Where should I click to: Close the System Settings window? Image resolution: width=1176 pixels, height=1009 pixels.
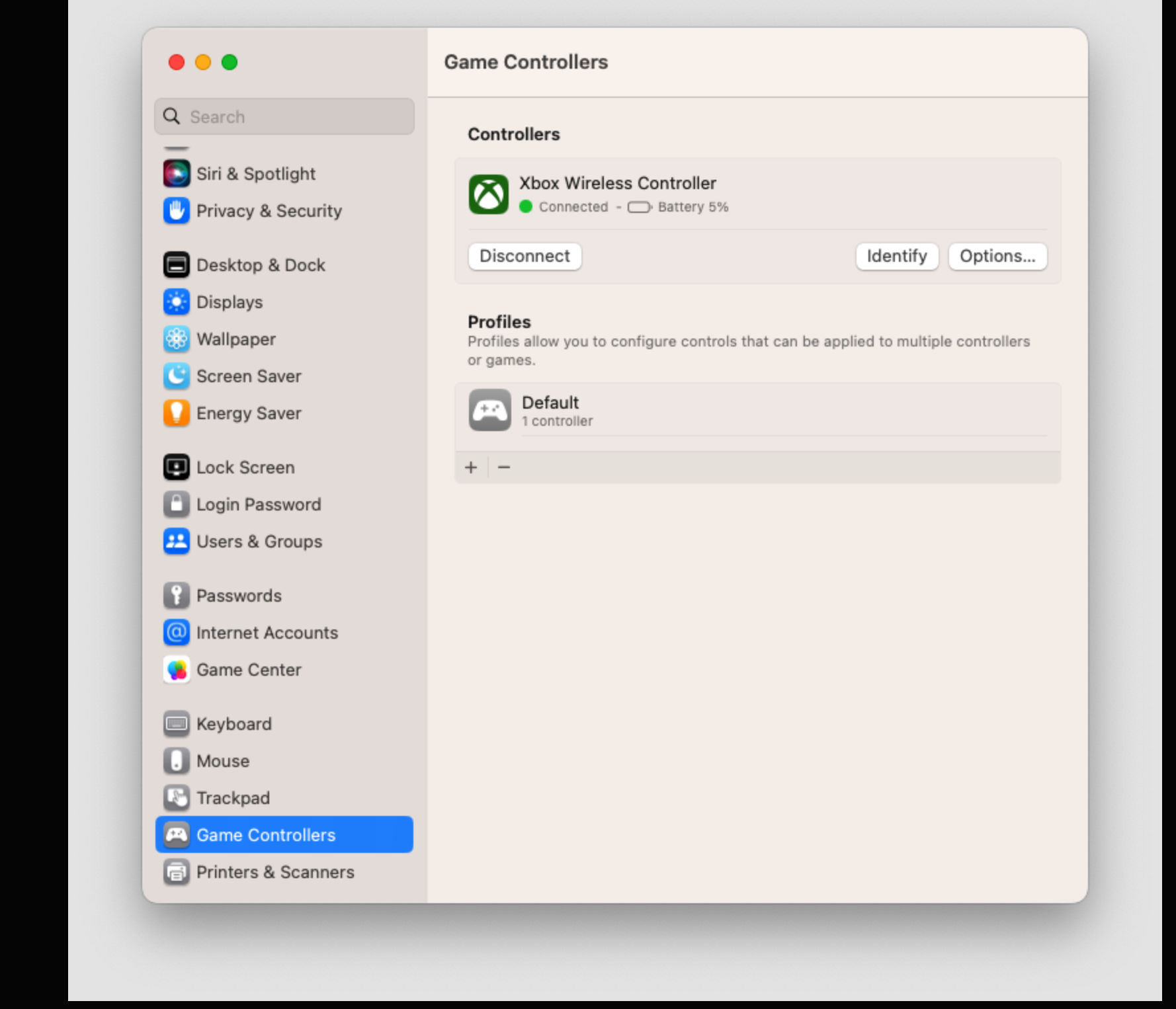click(x=177, y=62)
